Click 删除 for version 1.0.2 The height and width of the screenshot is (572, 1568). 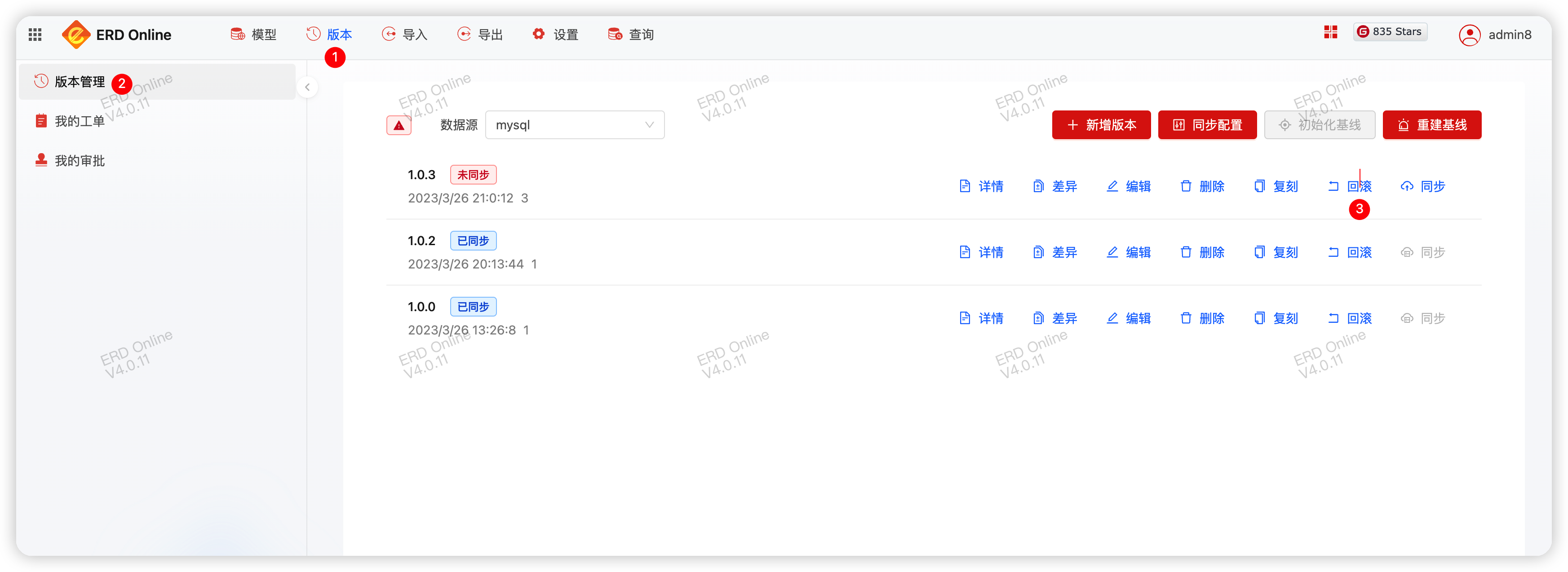click(x=1202, y=252)
